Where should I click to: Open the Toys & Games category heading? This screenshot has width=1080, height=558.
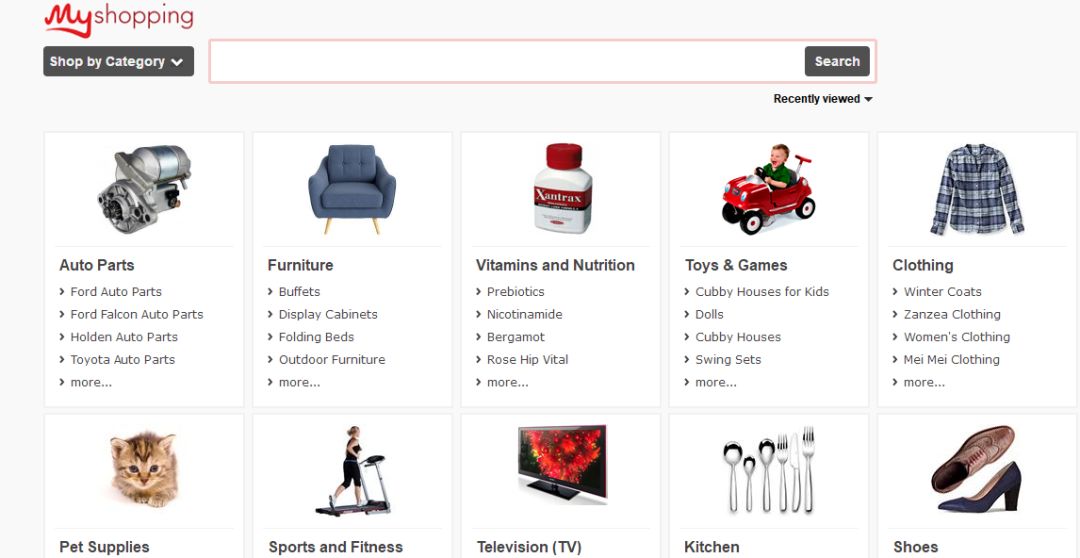736,265
